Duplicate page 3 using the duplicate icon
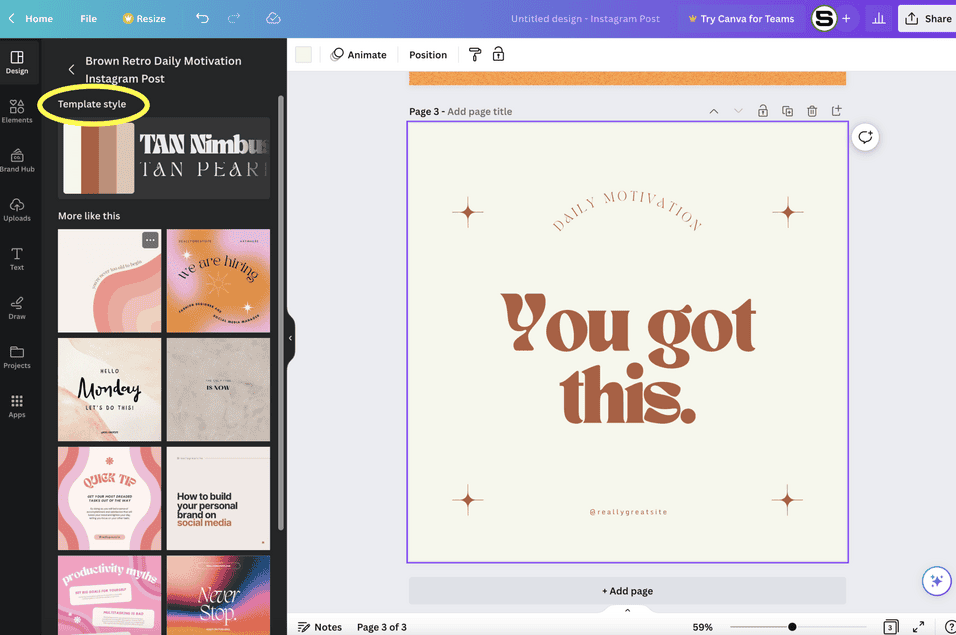Image resolution: width=956 pixels, height=635 pixels. pyautogui.click(x=787, y=111)
